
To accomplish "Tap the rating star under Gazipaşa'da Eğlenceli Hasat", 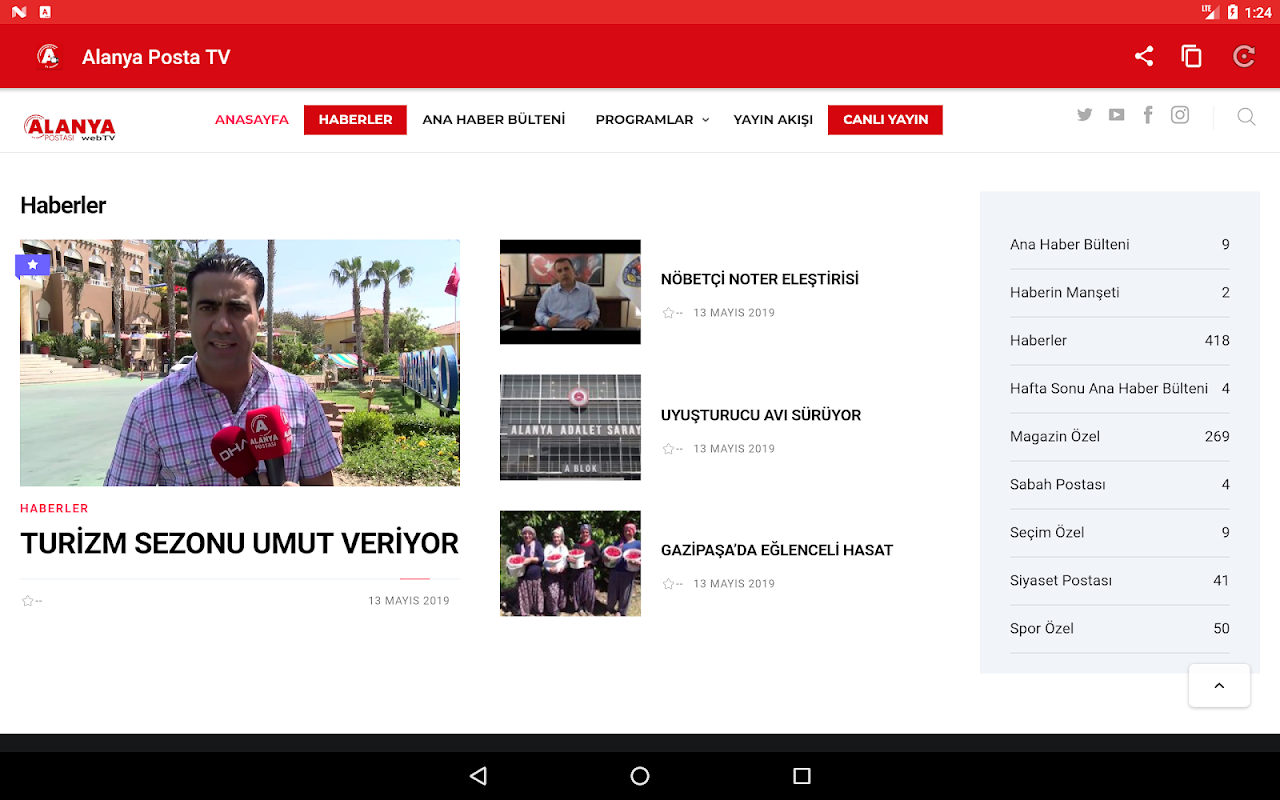I will coord(668,584).
